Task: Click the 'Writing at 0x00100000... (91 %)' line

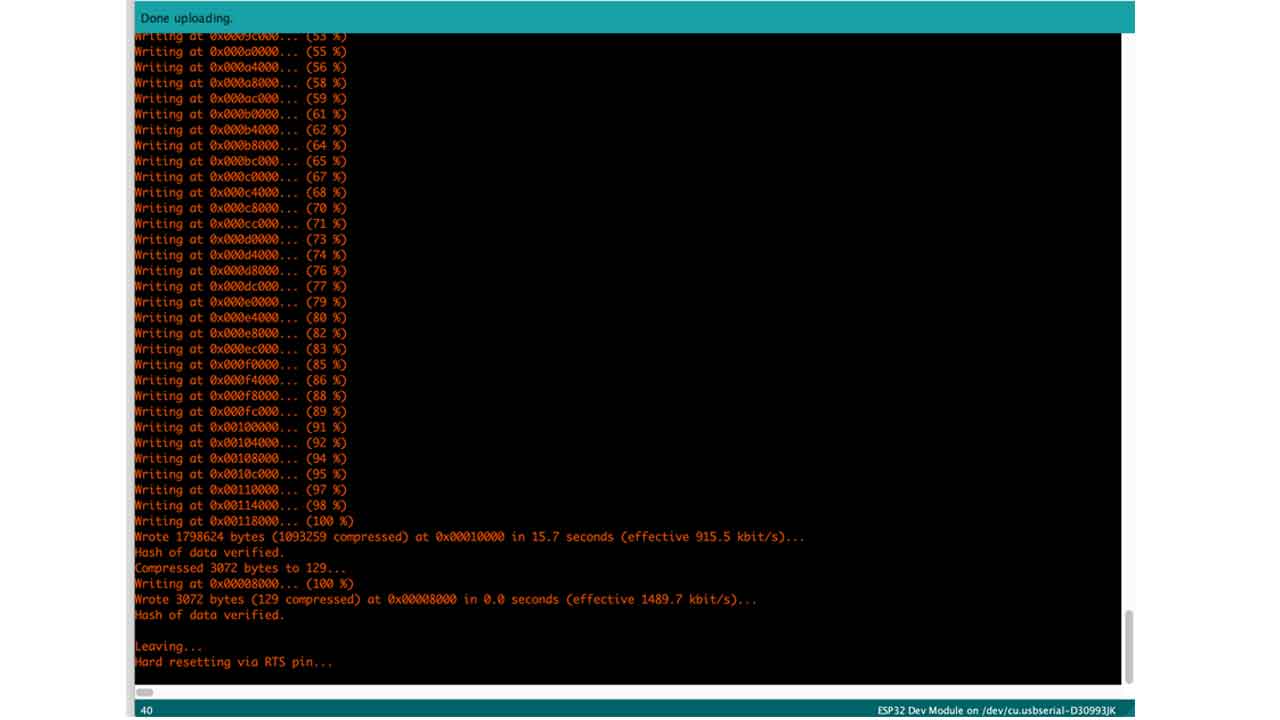Action: coord(241,427)
